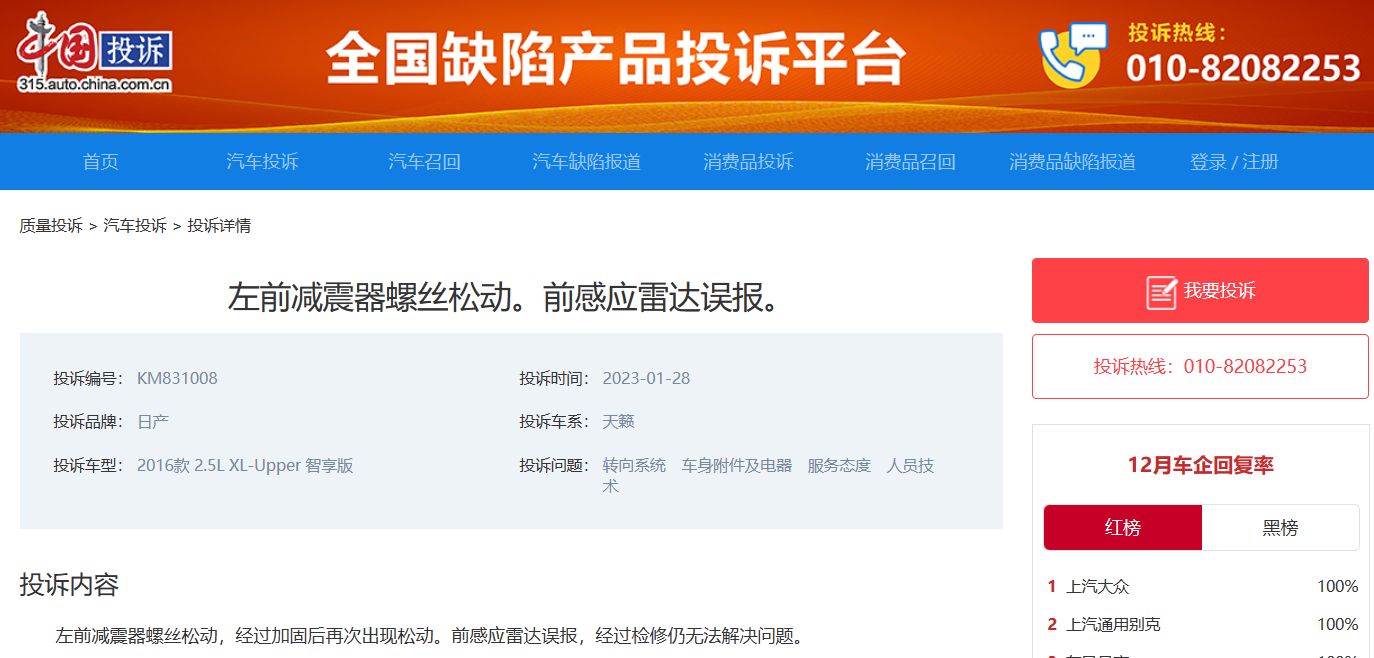Image resolution: width=1374 pixels, height=658 pixels.
Task: Click the 12月车企回复率 heading
Action: click(1200, 465)
